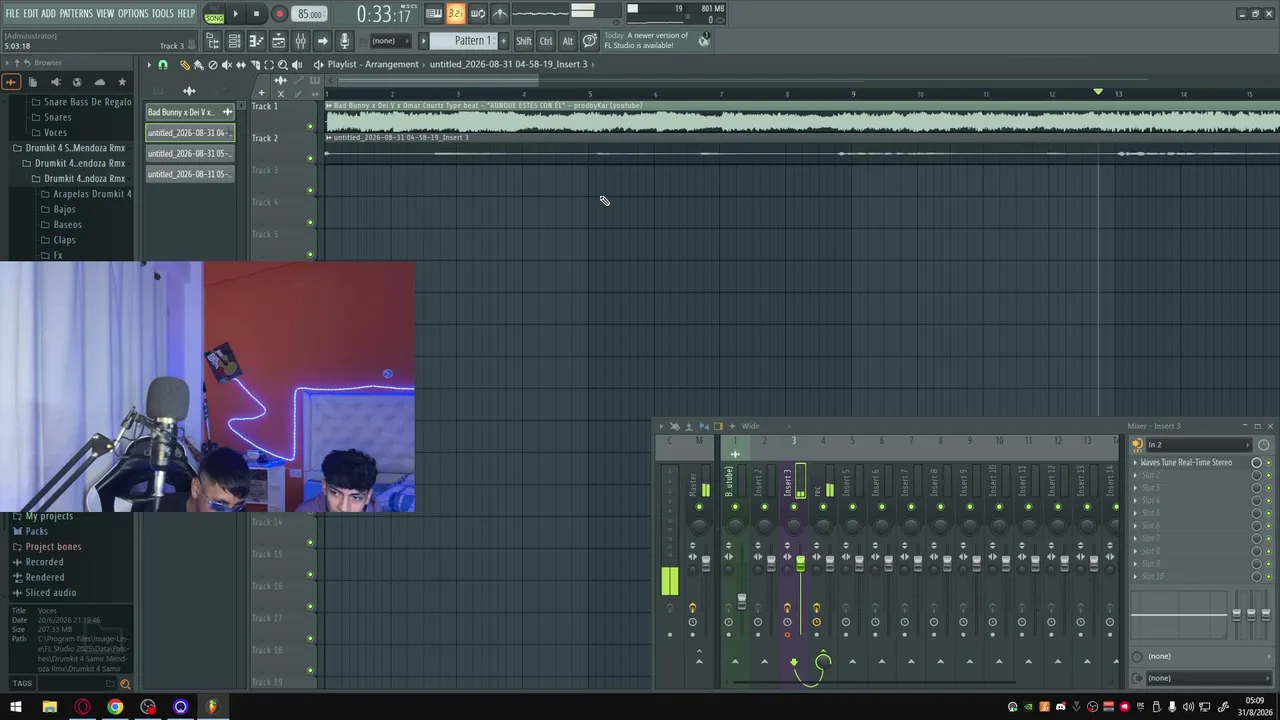Image resolution: width=1280 pixels, height=720 pixels.
Task: Toggle loop recording icon
Action: tap(478, 13)
